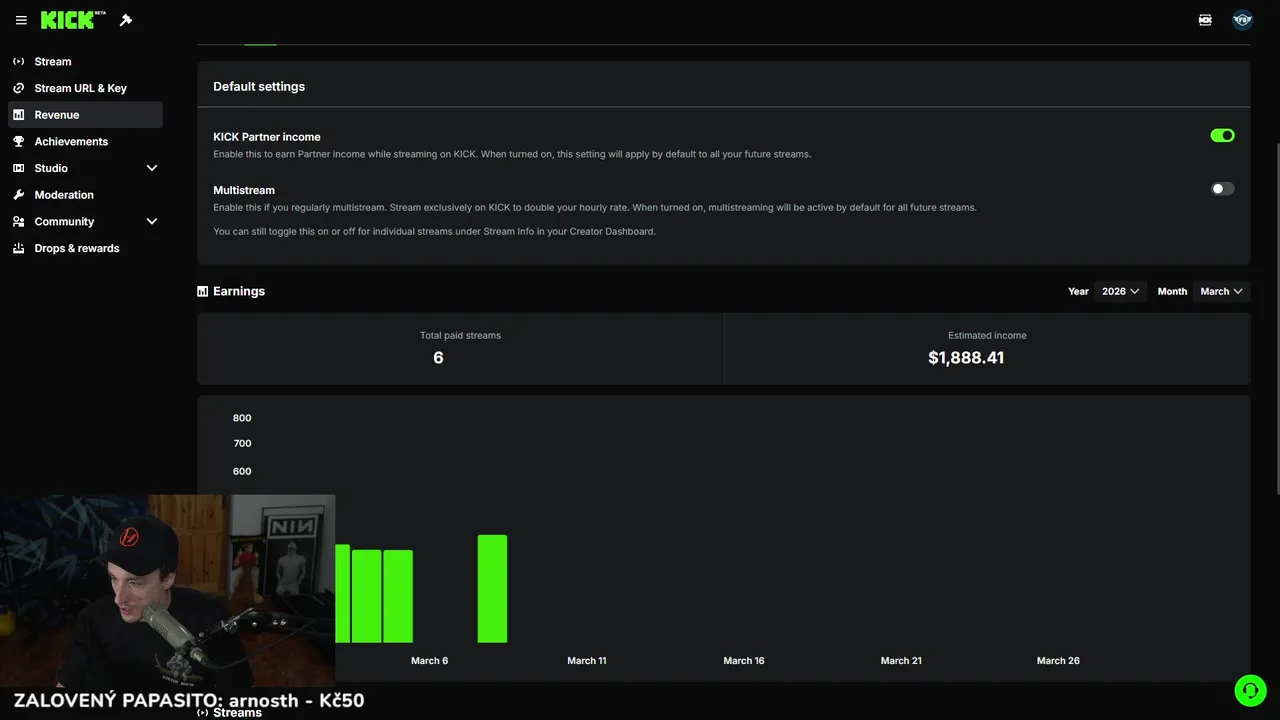
Task: Click the March 26 axis label
Action: pyautogui.click(x=1058, y=661)
